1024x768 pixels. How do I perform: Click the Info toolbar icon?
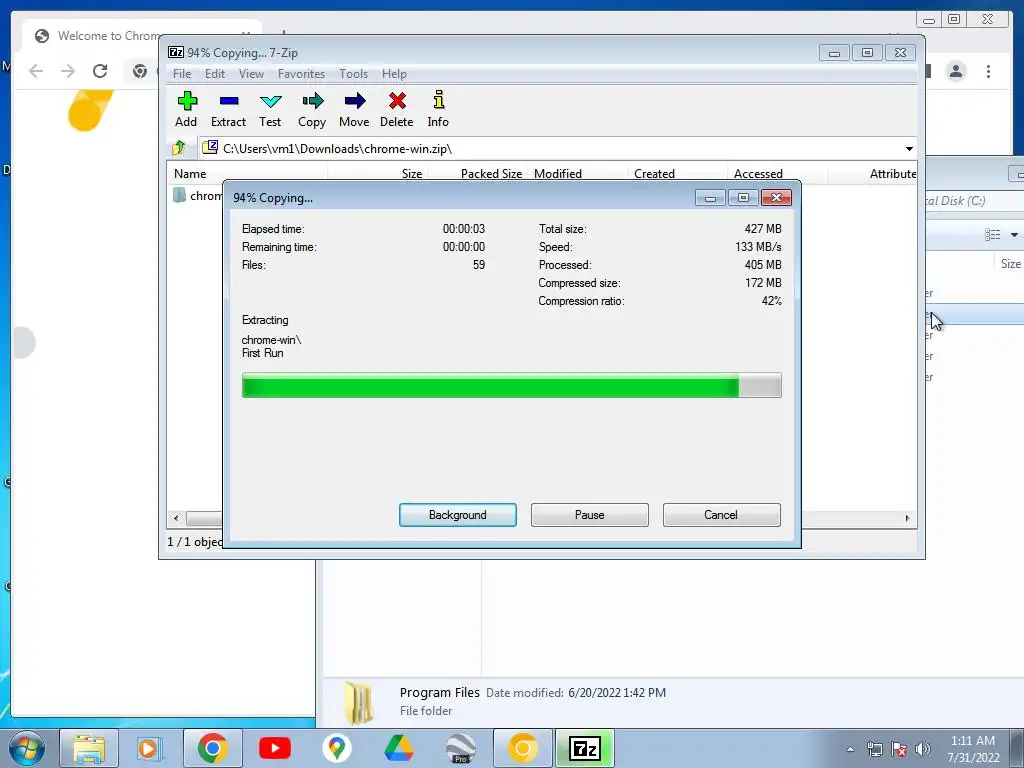(x=438, y=109)
